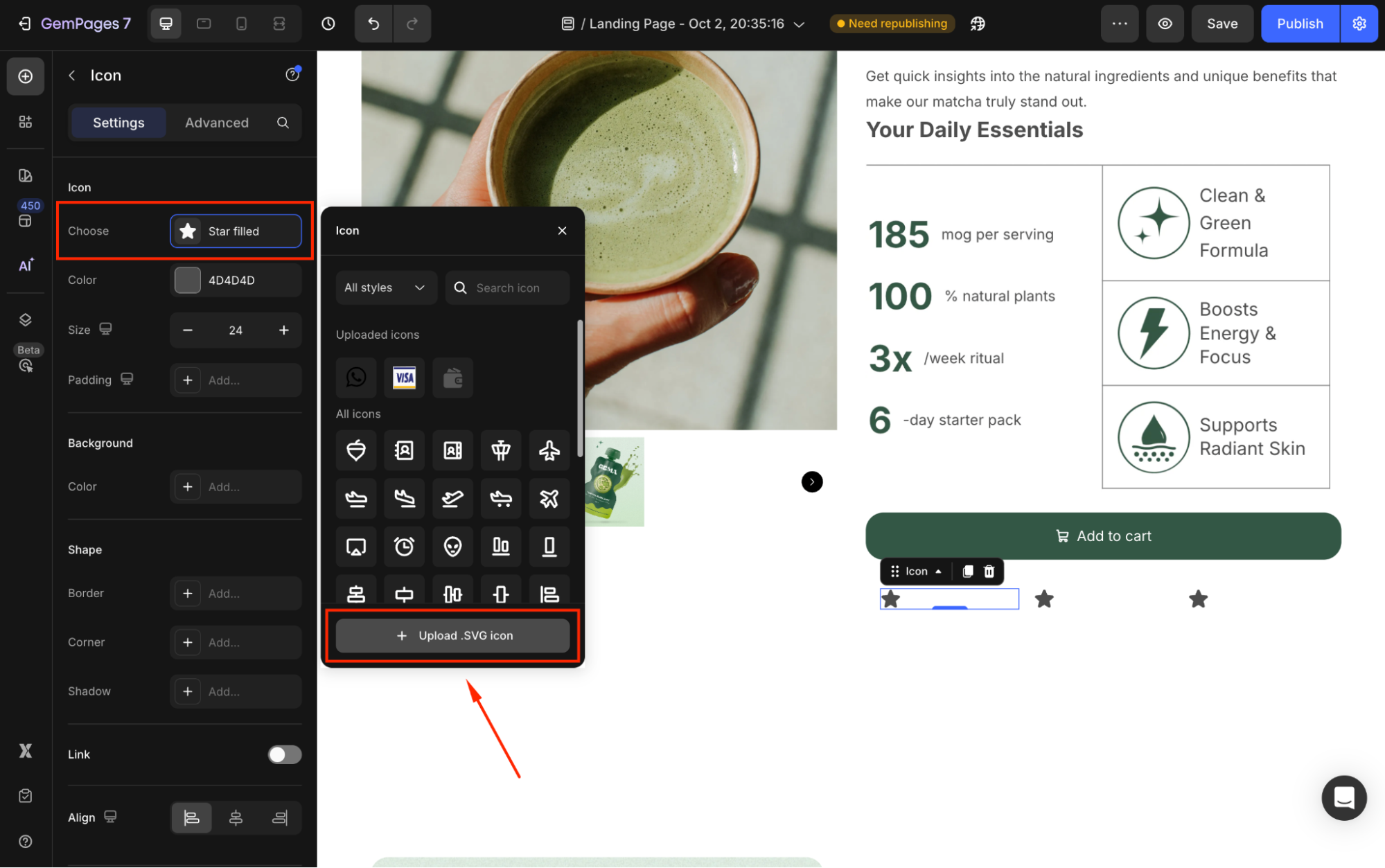Click the Upload .SVG icon button
Viewport: 1385px width, 868px height.
coord(452,635)
